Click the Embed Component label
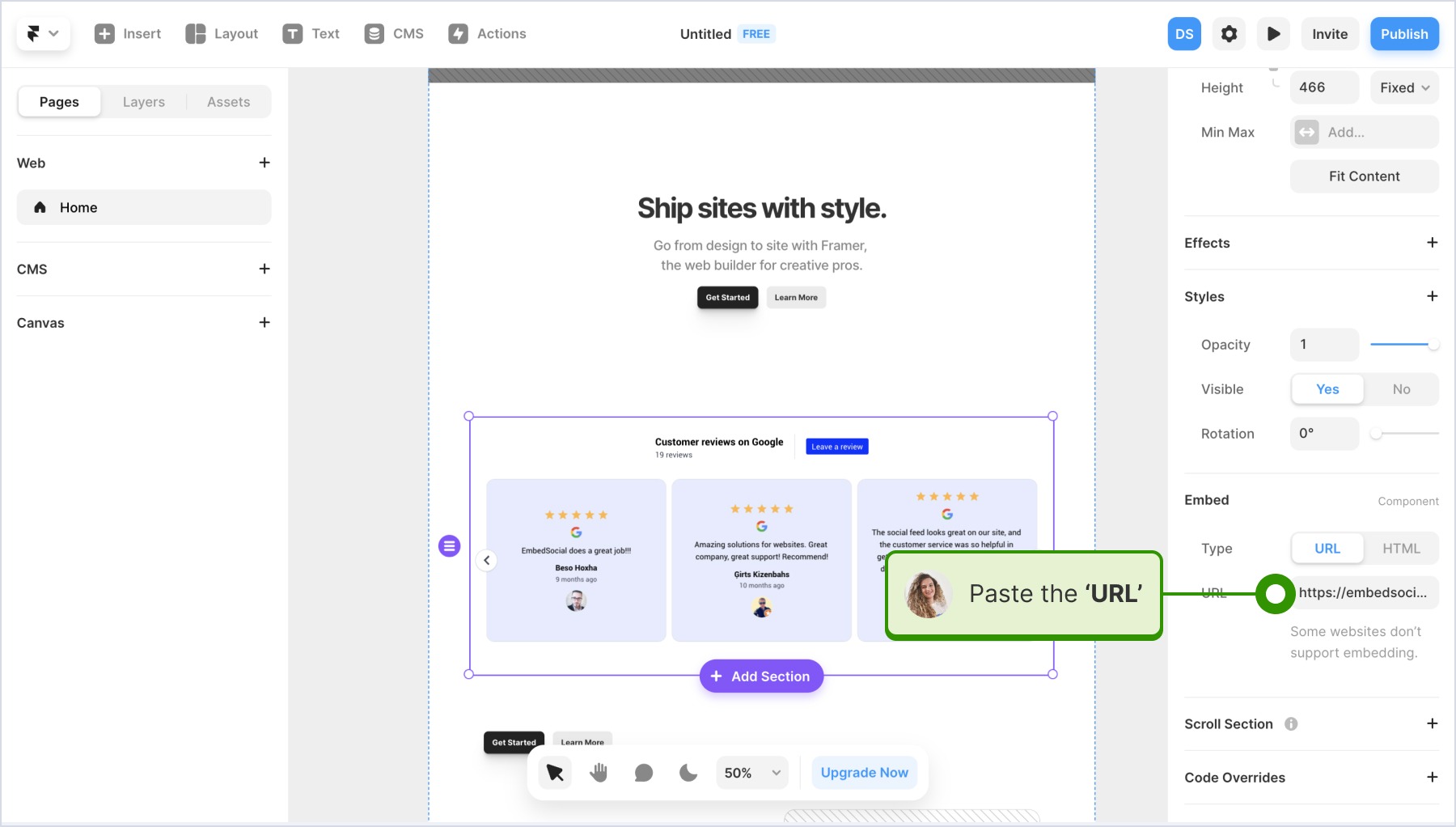This screenshot has width=1456, height=827. click(1407, 502)
